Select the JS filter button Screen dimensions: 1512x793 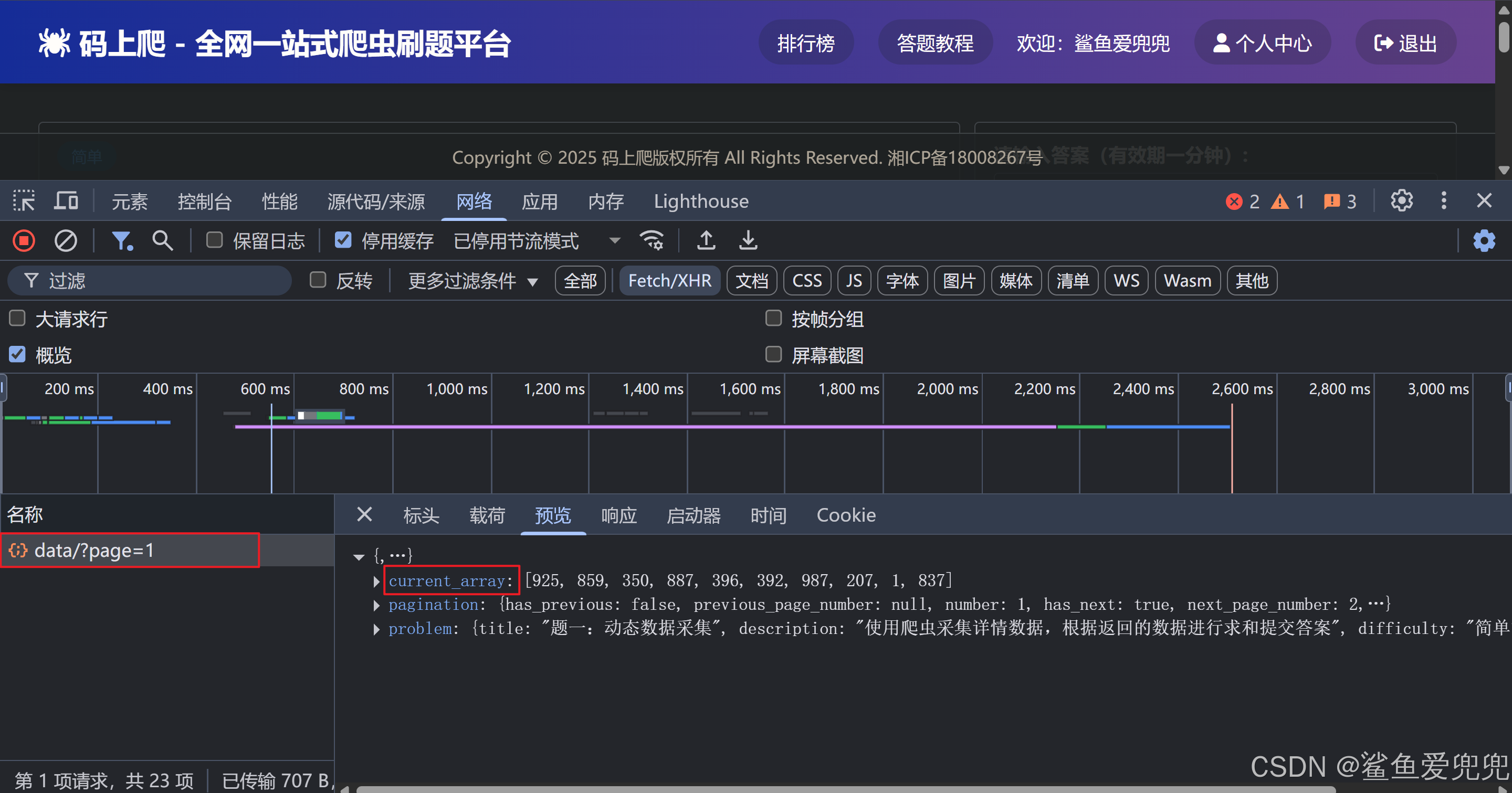[854, 281]
